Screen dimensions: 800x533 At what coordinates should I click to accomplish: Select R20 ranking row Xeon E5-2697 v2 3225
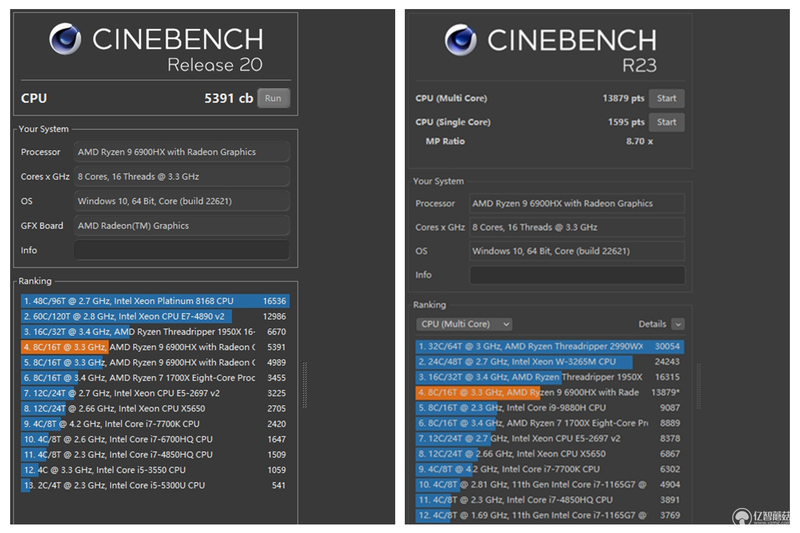coord(155,393)
